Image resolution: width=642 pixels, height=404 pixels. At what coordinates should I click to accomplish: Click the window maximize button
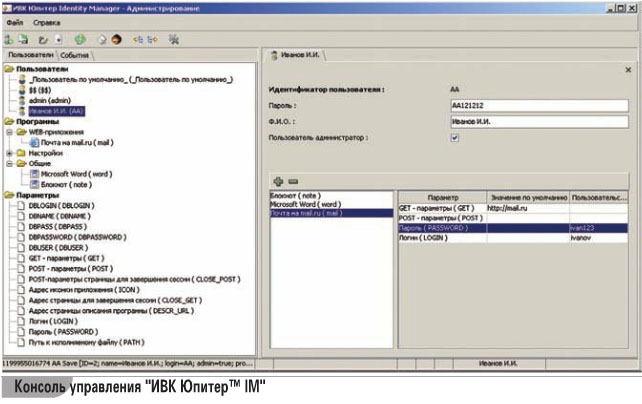click(621, 8)
